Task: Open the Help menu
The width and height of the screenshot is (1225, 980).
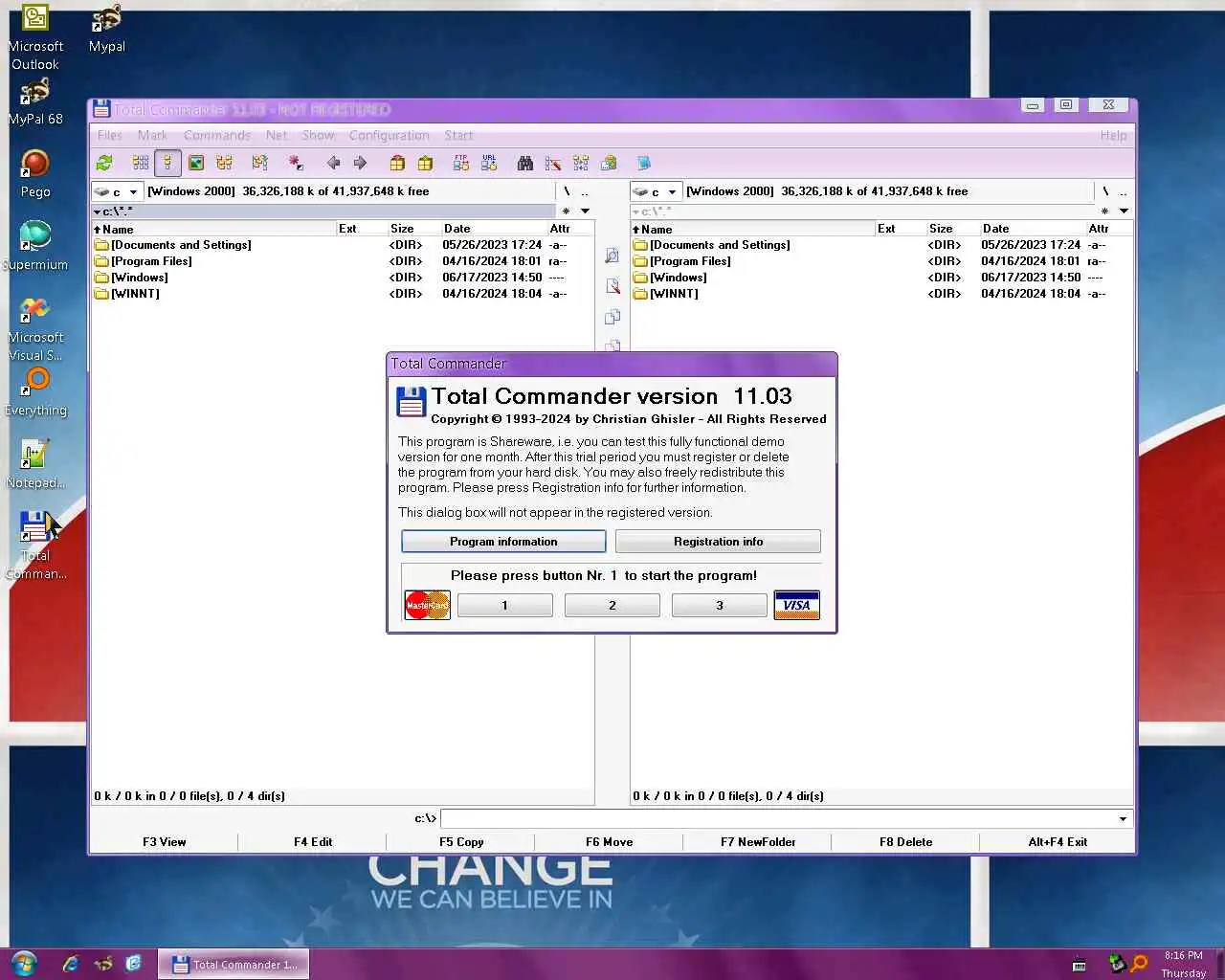Action: point(1113,135)
